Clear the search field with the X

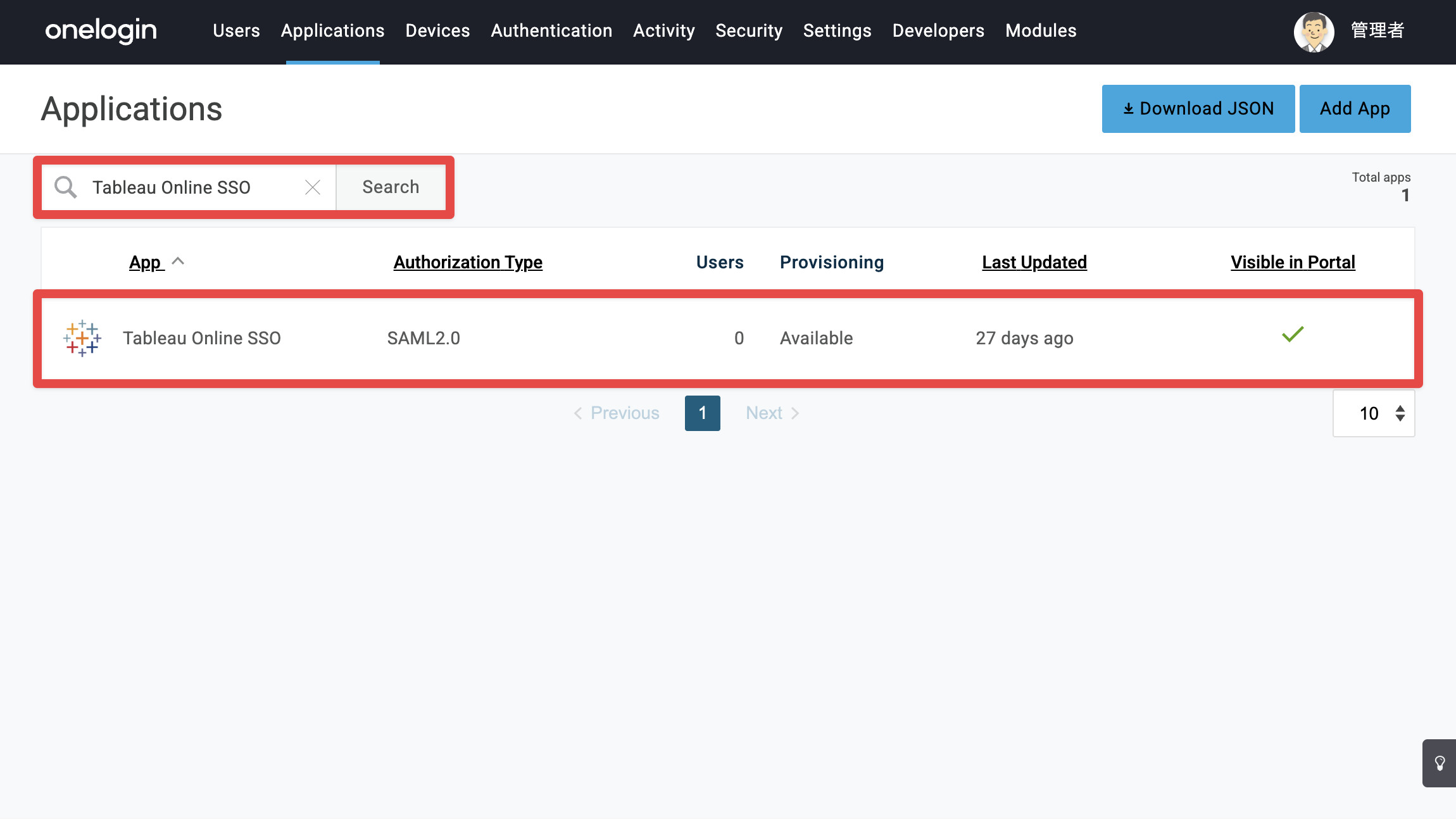(313, 187)
